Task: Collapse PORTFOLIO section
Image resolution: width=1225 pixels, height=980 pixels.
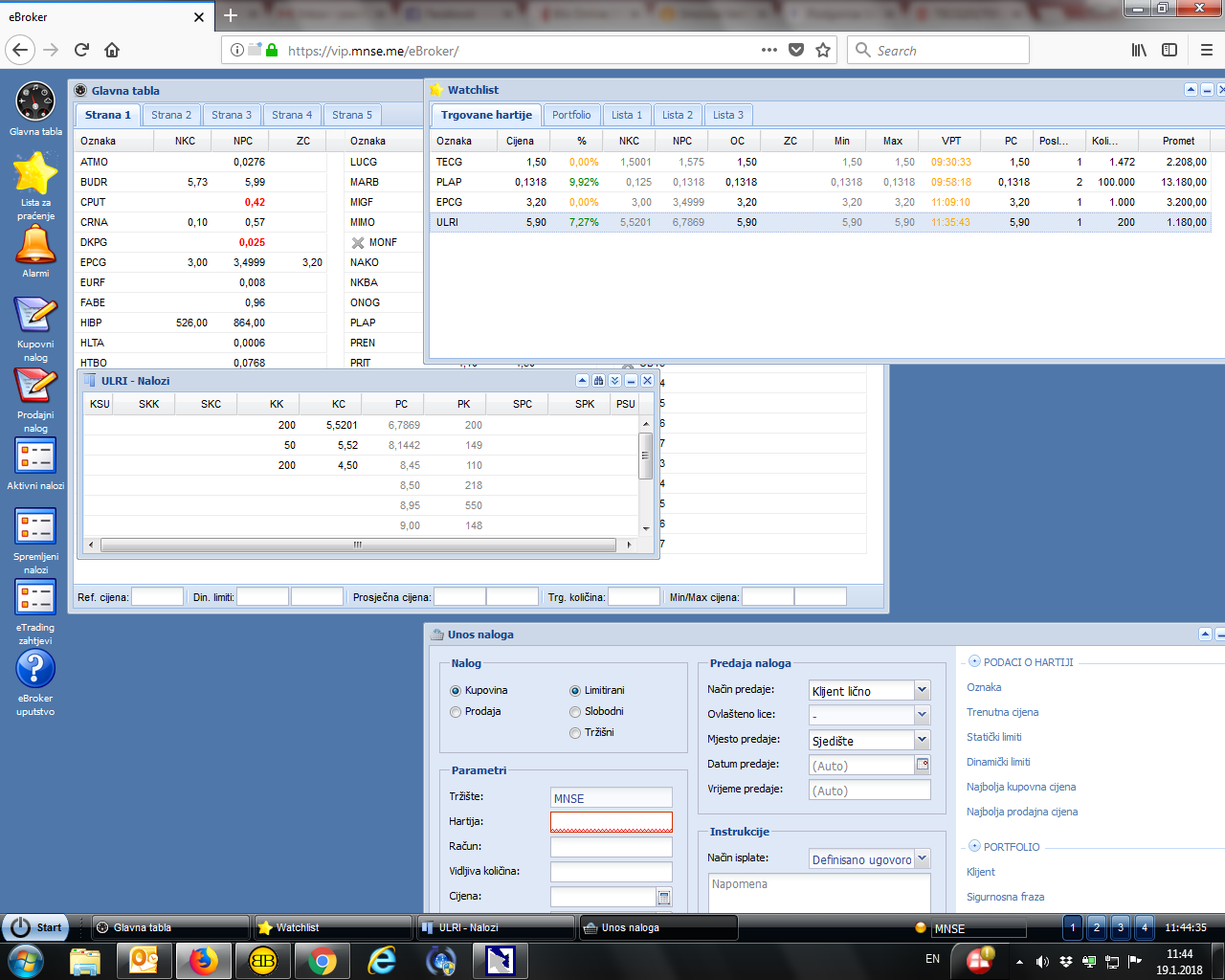Action: [974, 846]
